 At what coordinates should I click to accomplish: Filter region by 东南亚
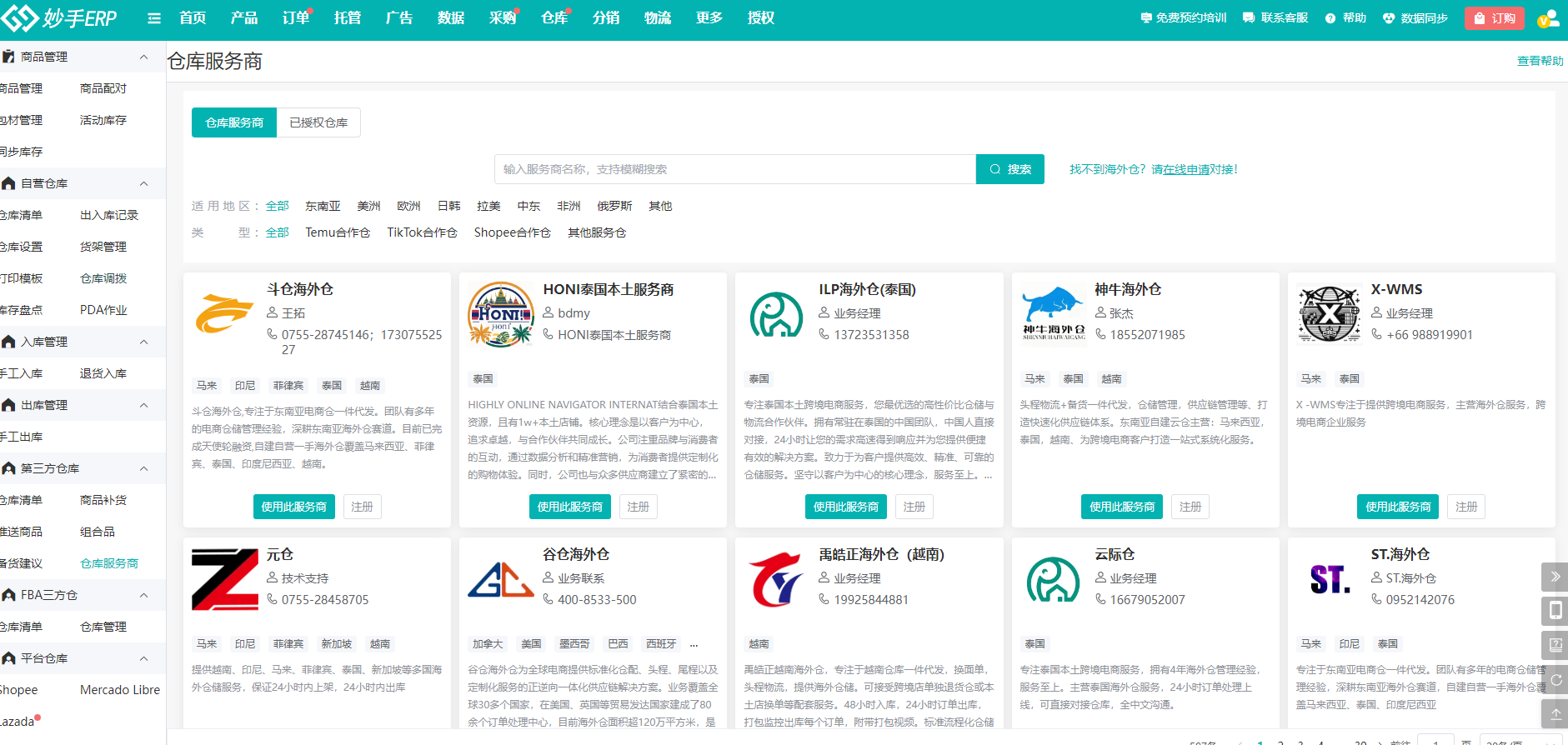tap(323, 206)
